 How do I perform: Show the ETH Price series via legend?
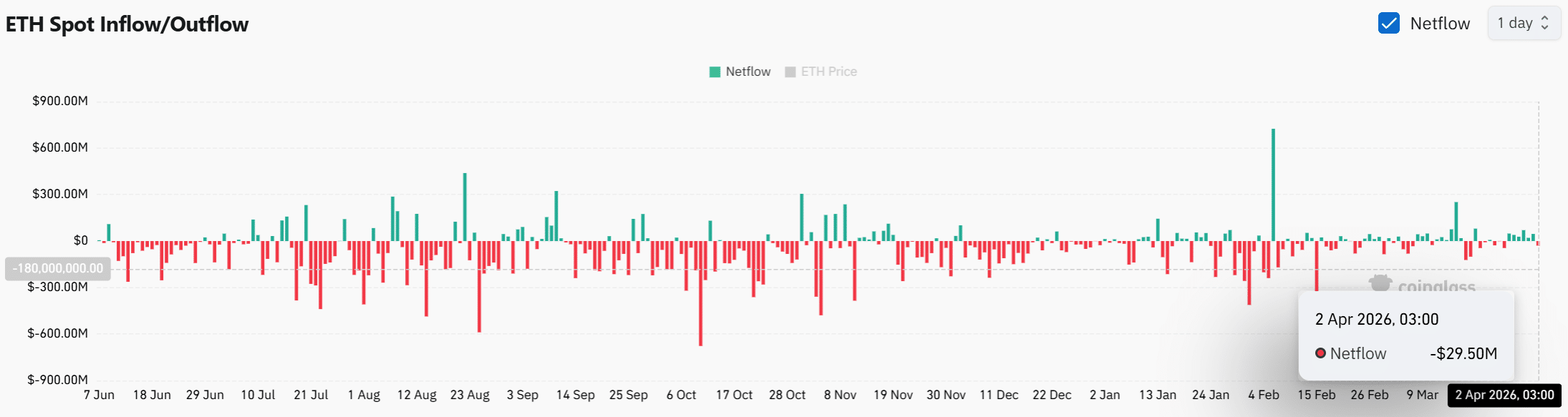828,72
